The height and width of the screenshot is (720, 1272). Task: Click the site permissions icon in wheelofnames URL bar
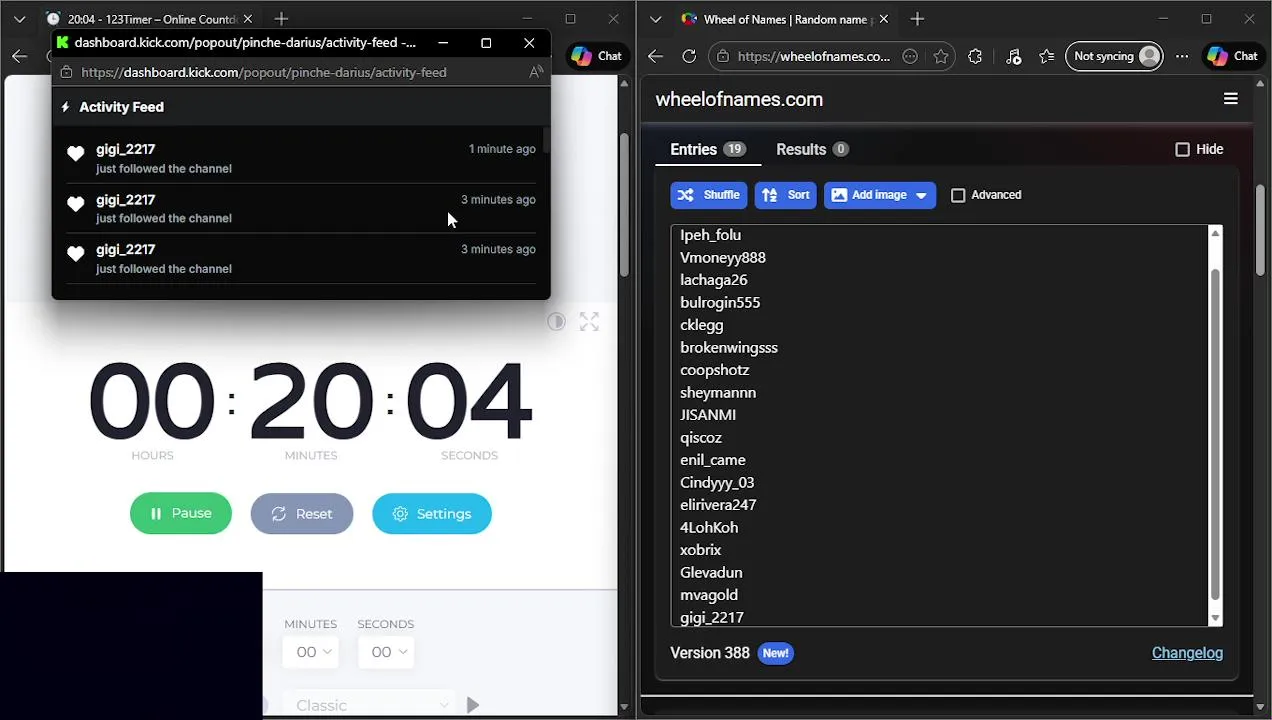(x=910, y=56)
